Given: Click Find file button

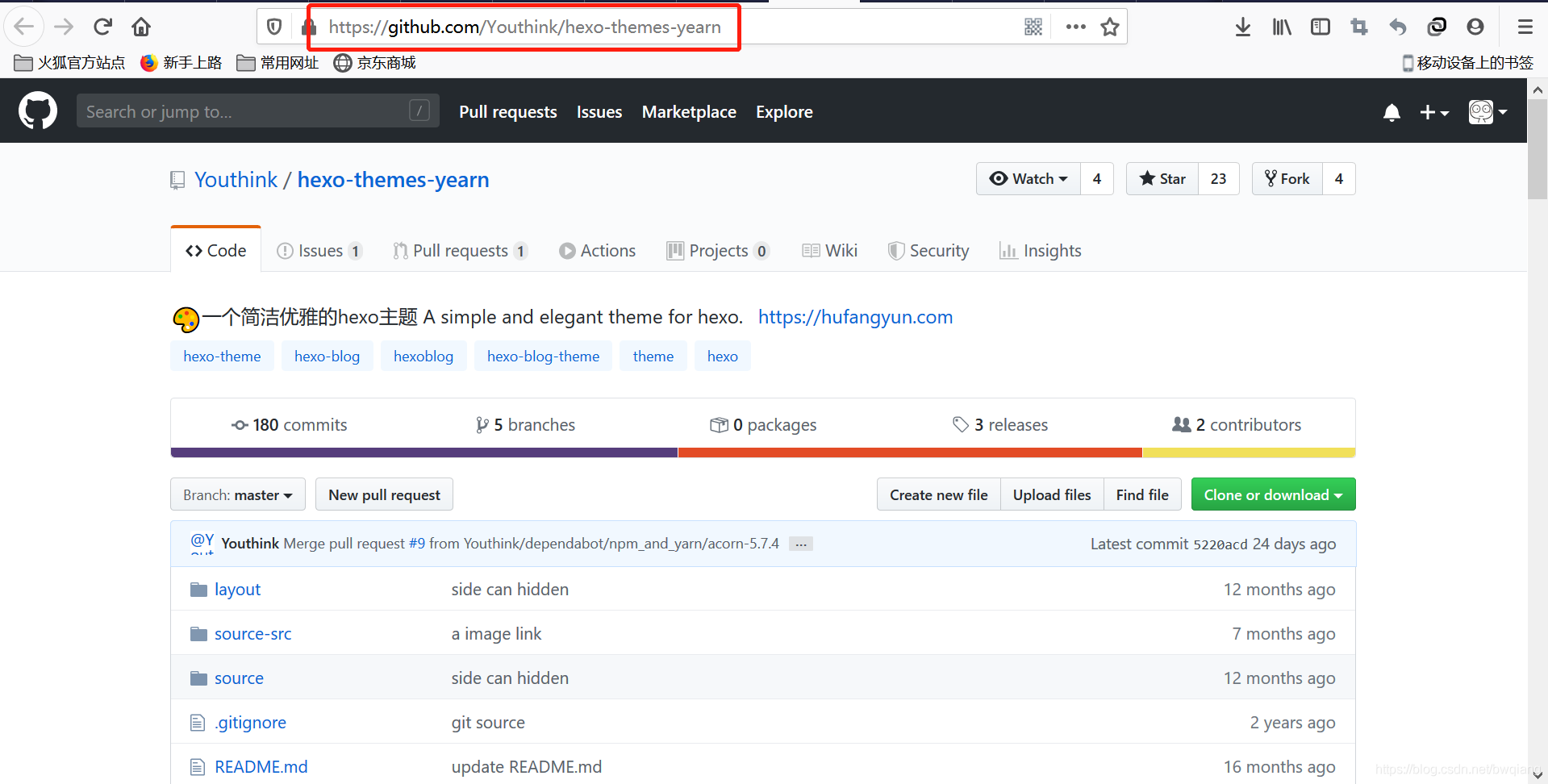Looking at the screenshot, I should (1142, 494).
